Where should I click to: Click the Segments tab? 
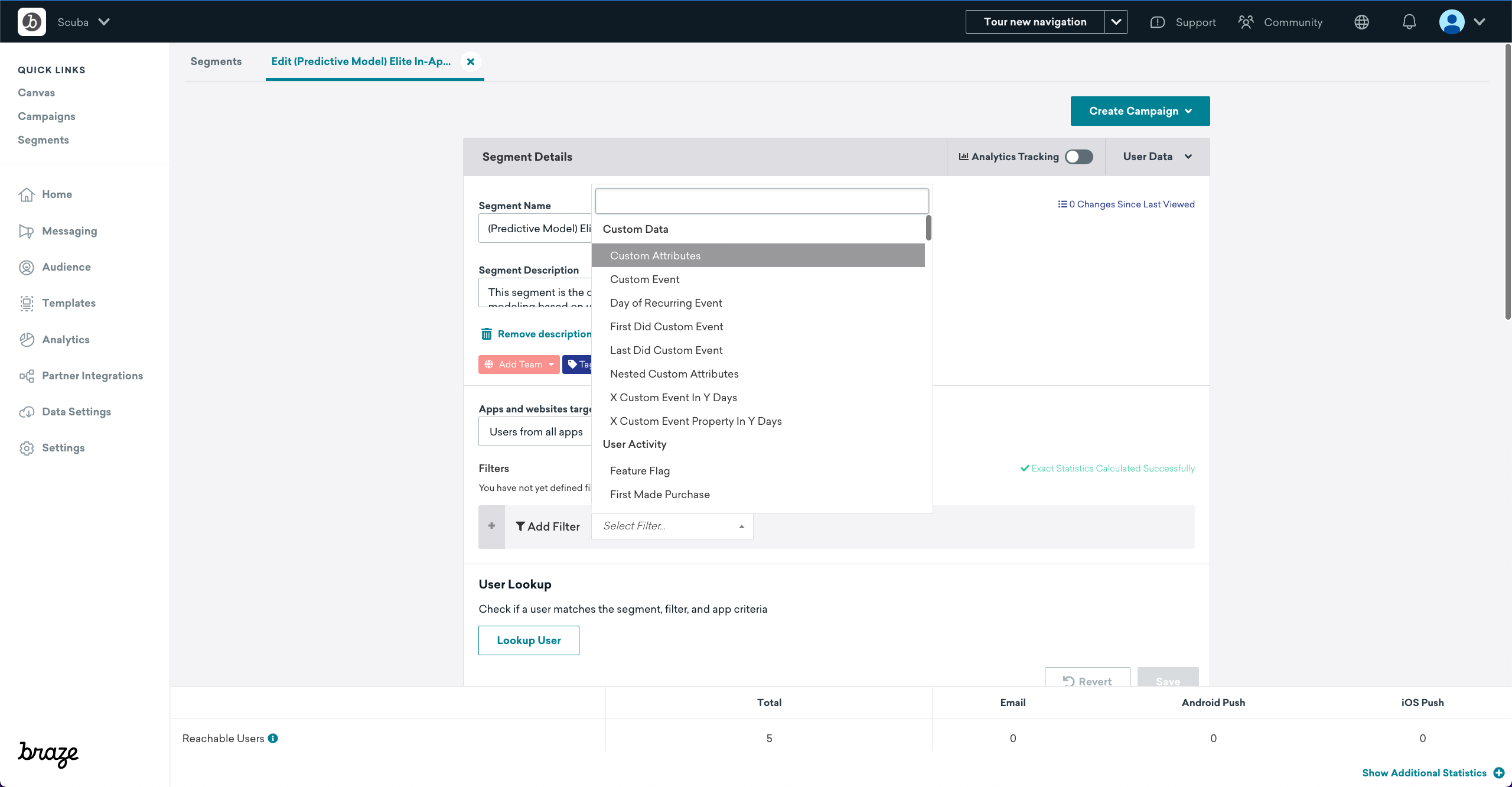tap(216, 61)
